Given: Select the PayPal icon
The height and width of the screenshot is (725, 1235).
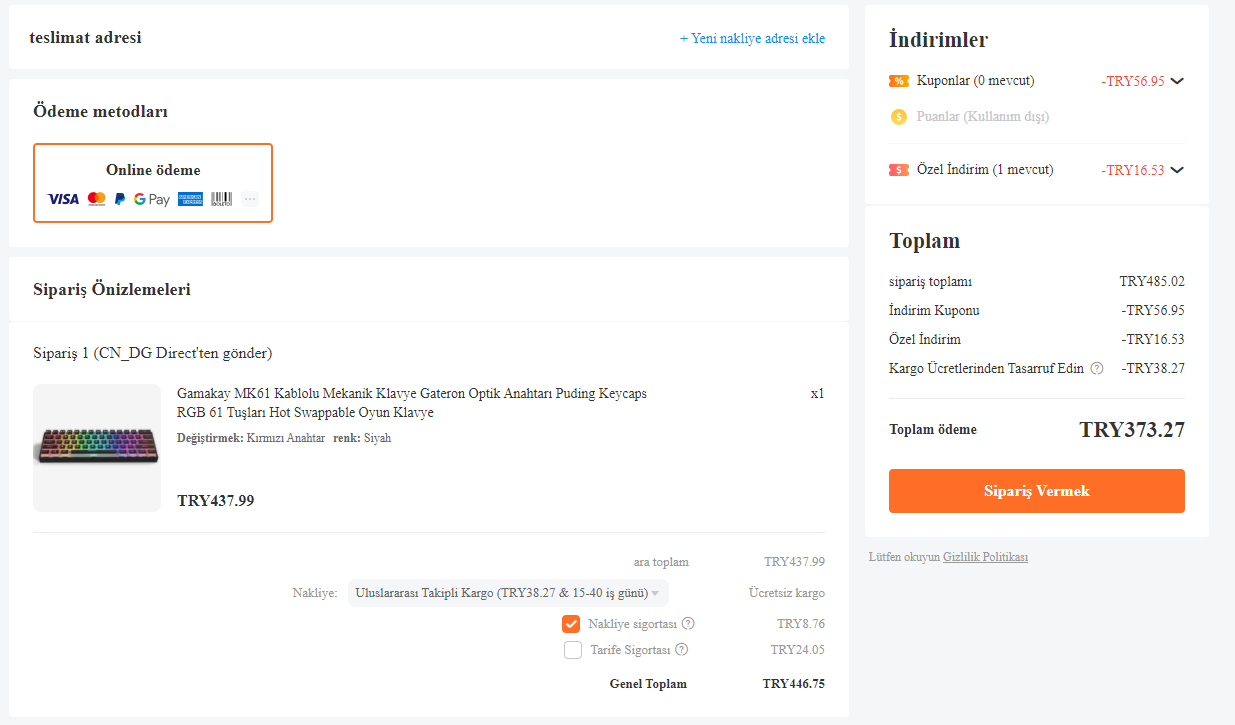Looking at the screenshot, I should point(120,199).
